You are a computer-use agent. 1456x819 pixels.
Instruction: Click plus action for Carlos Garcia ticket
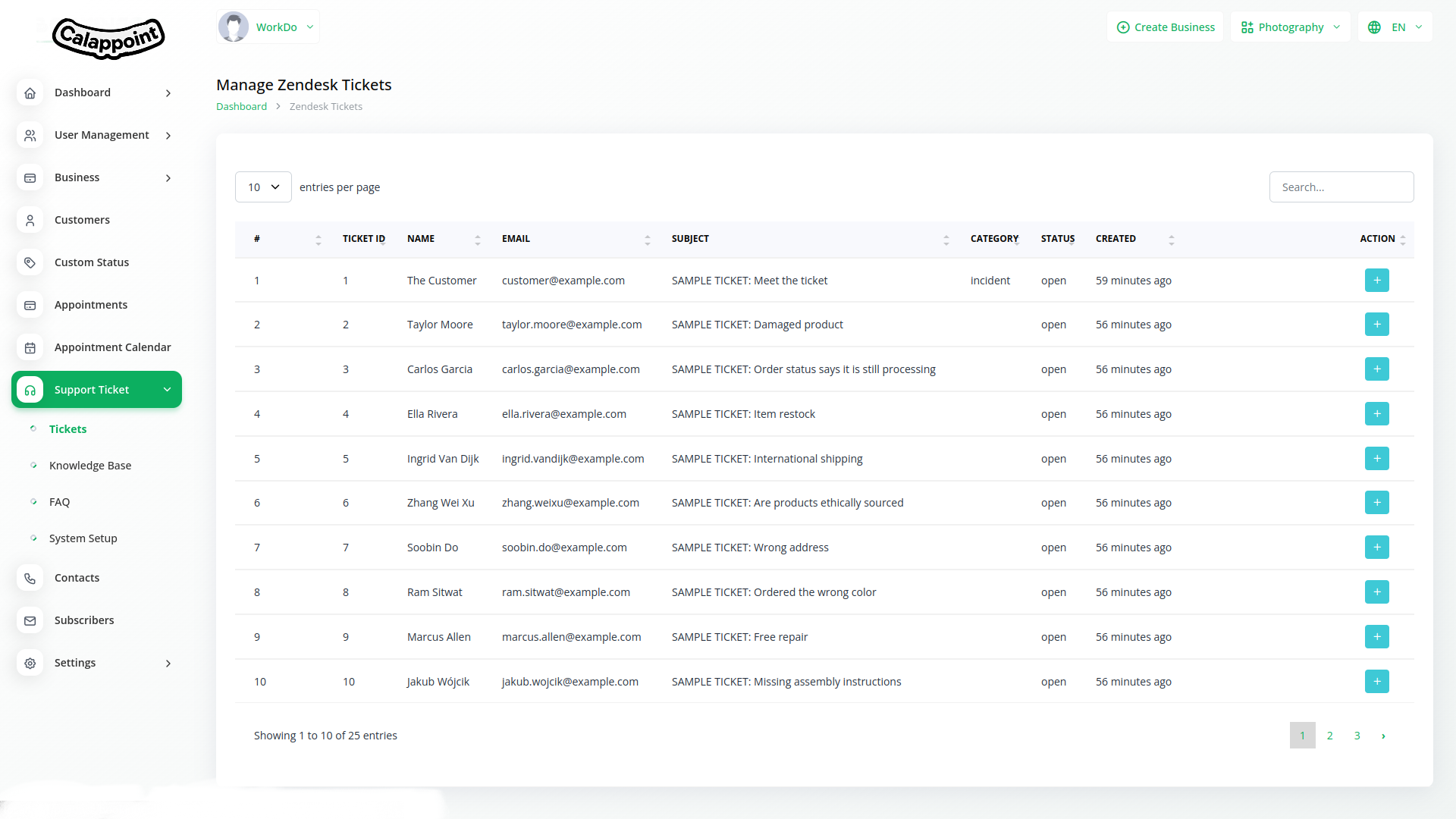pos(1377,369)
